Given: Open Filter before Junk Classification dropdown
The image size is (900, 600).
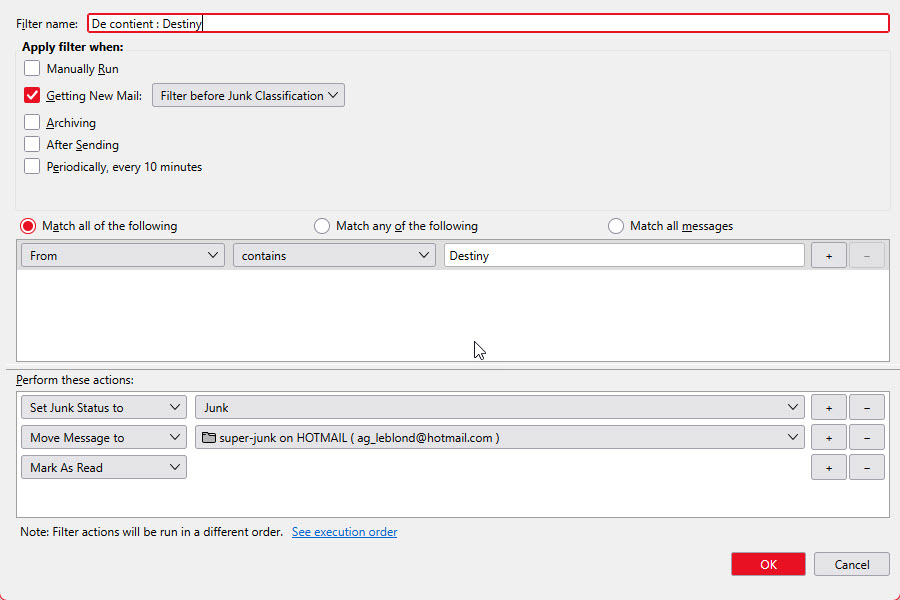Looking at the screenshot, I should coord(248,96).
